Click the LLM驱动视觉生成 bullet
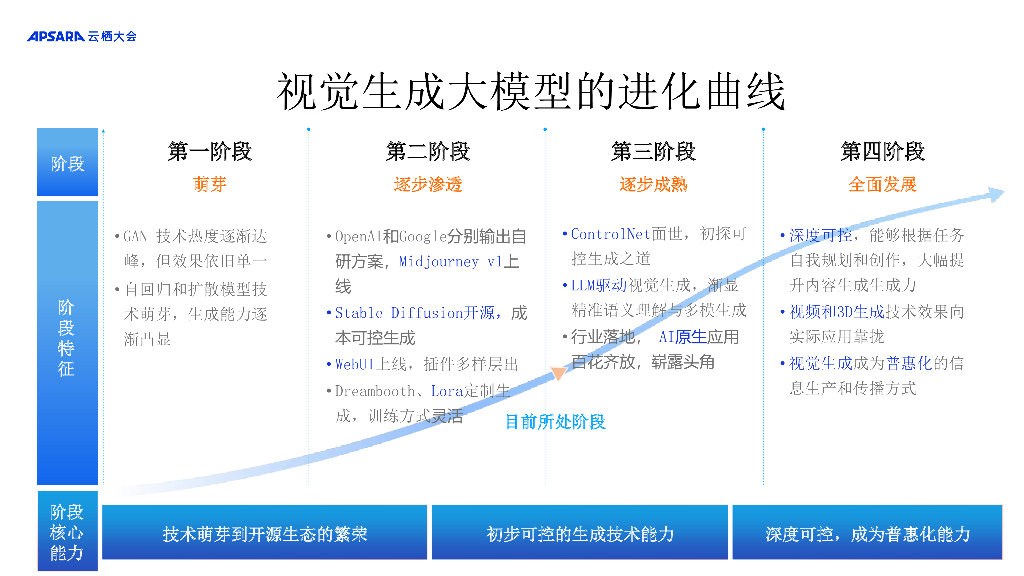1024x576 pixels. (654, 297)
